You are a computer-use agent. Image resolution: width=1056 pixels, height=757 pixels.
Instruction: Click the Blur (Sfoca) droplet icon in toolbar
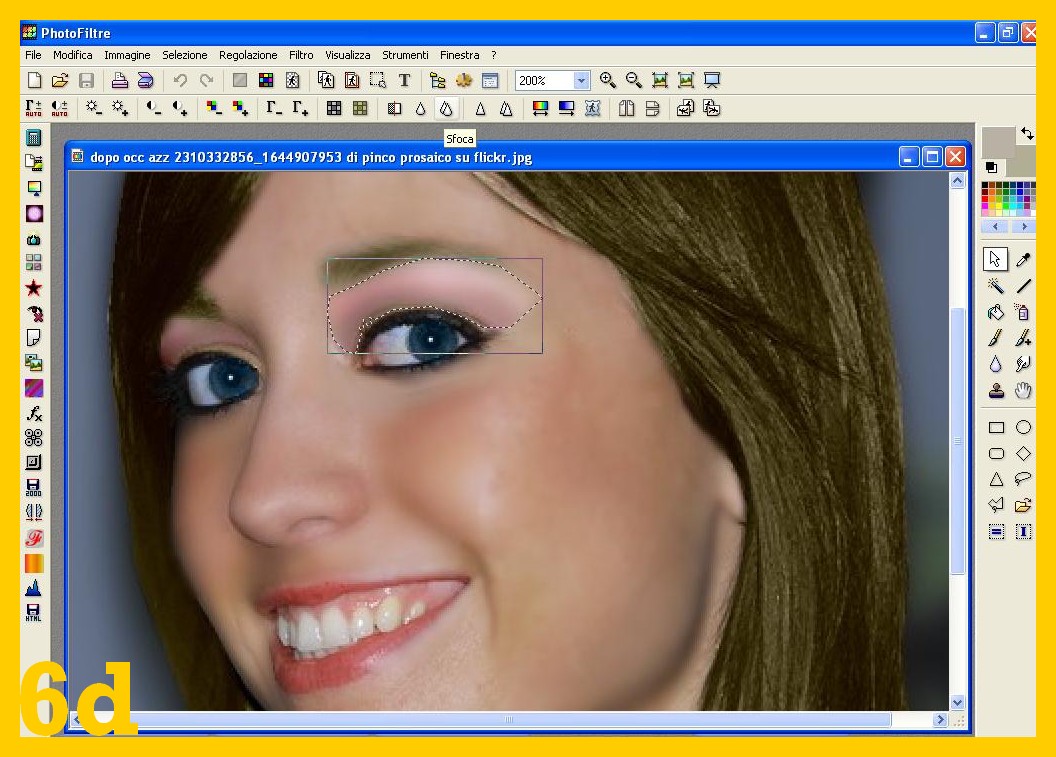(446, 109)
